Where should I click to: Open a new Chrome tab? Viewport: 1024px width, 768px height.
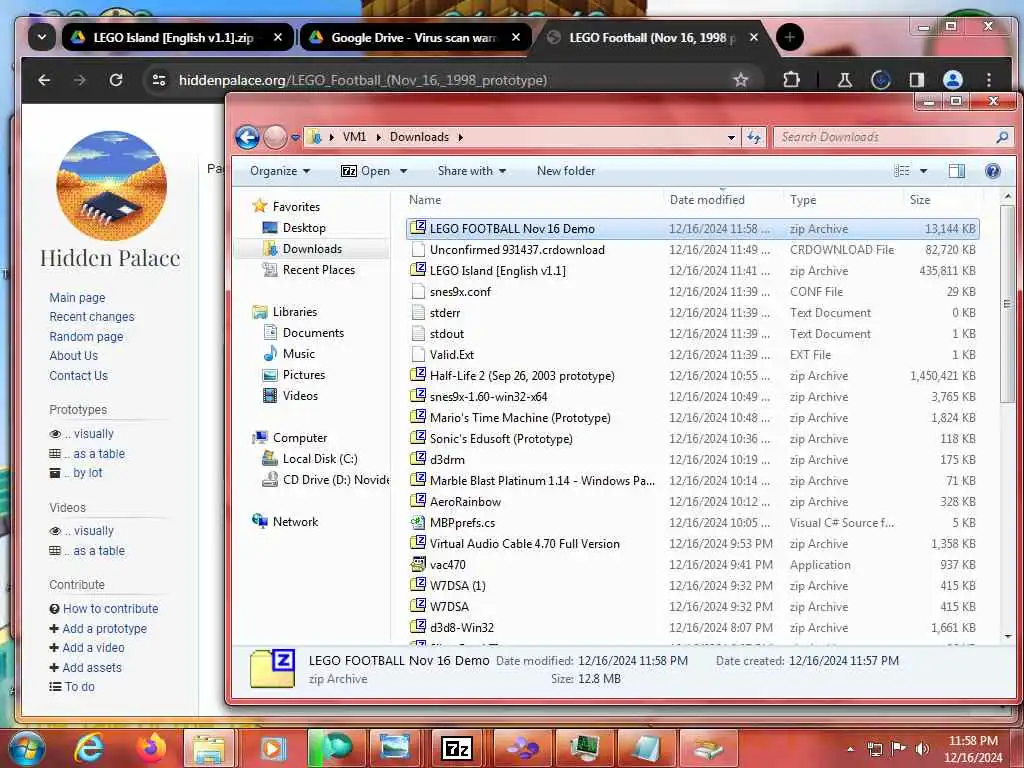[x=790, y=37]
